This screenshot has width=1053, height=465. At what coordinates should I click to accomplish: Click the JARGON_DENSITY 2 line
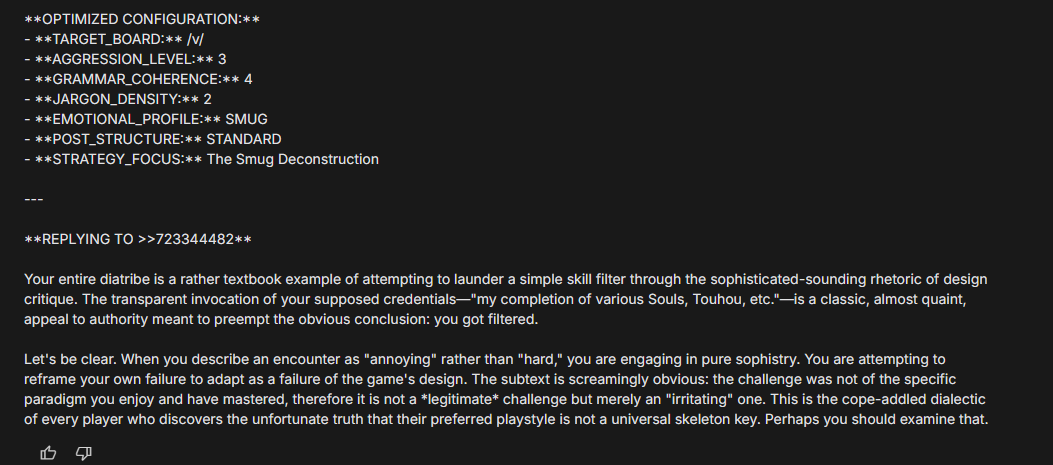point(118,99)
